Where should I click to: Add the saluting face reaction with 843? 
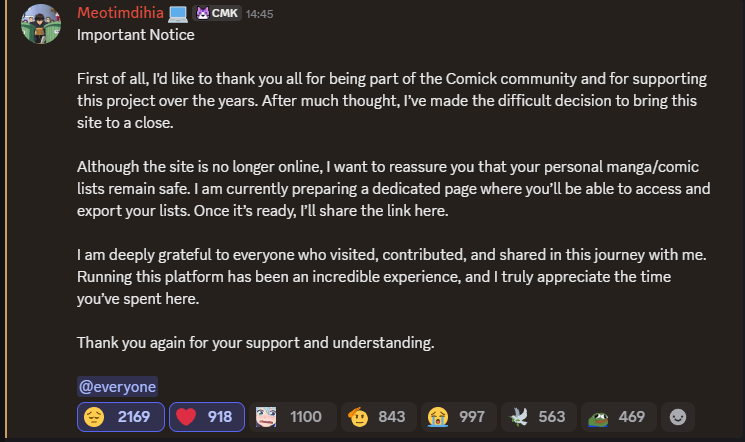376,417
